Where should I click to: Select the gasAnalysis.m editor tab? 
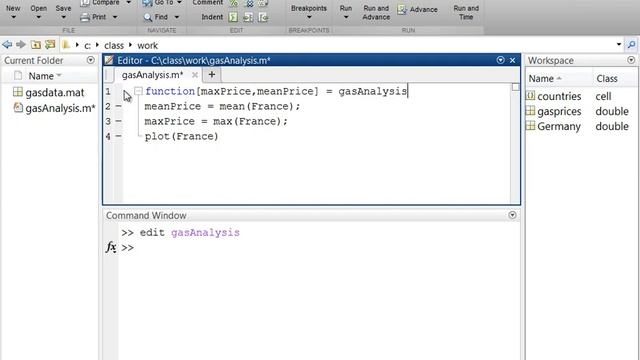(x=152, y=75)
